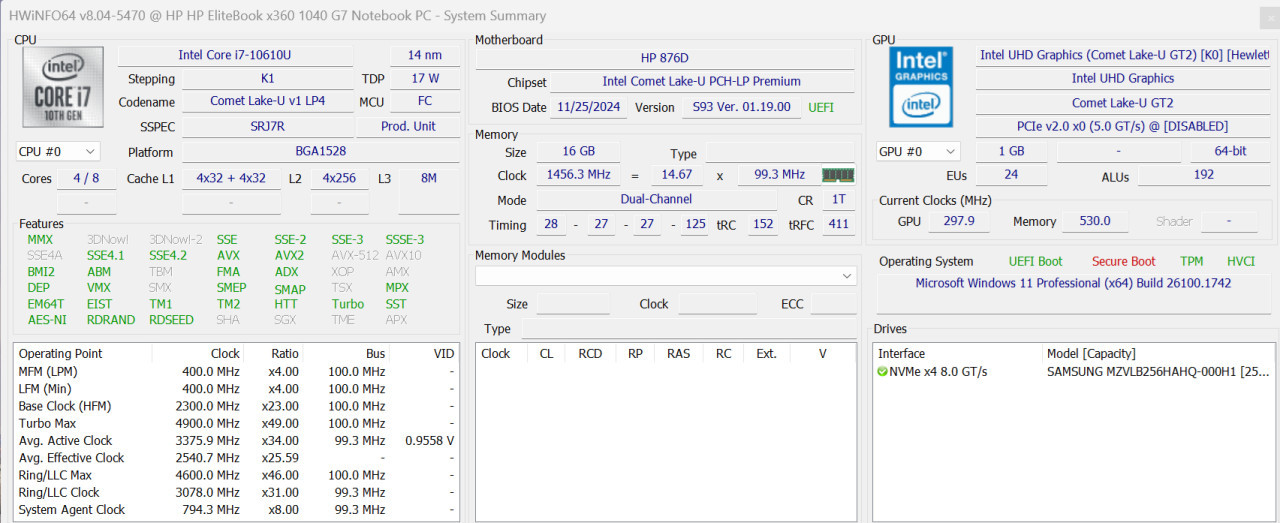Click the memory clock 1456.3 MHz value

pyautogui.click(x=578, y=174)
